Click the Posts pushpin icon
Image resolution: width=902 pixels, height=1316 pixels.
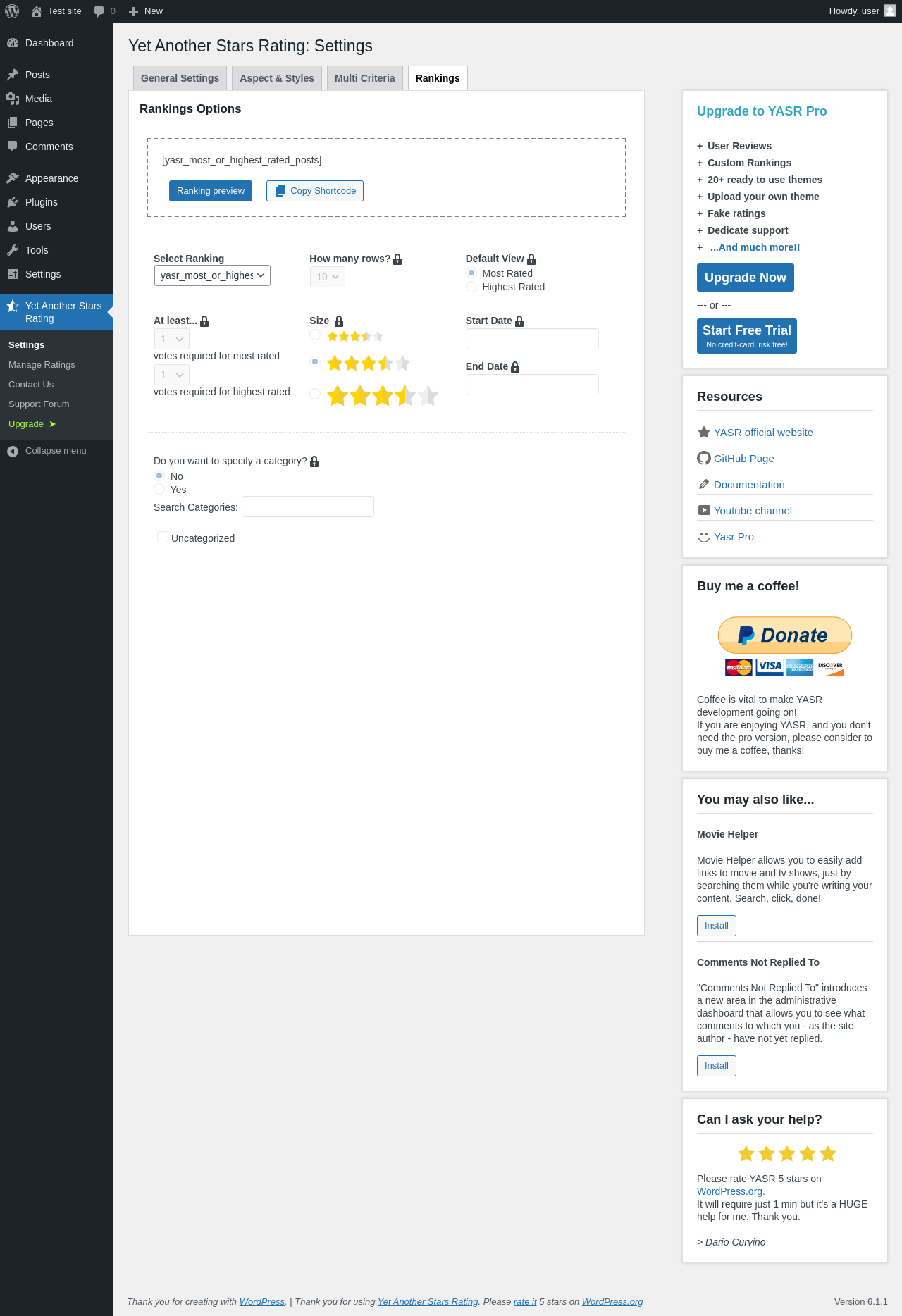point(13,75)
